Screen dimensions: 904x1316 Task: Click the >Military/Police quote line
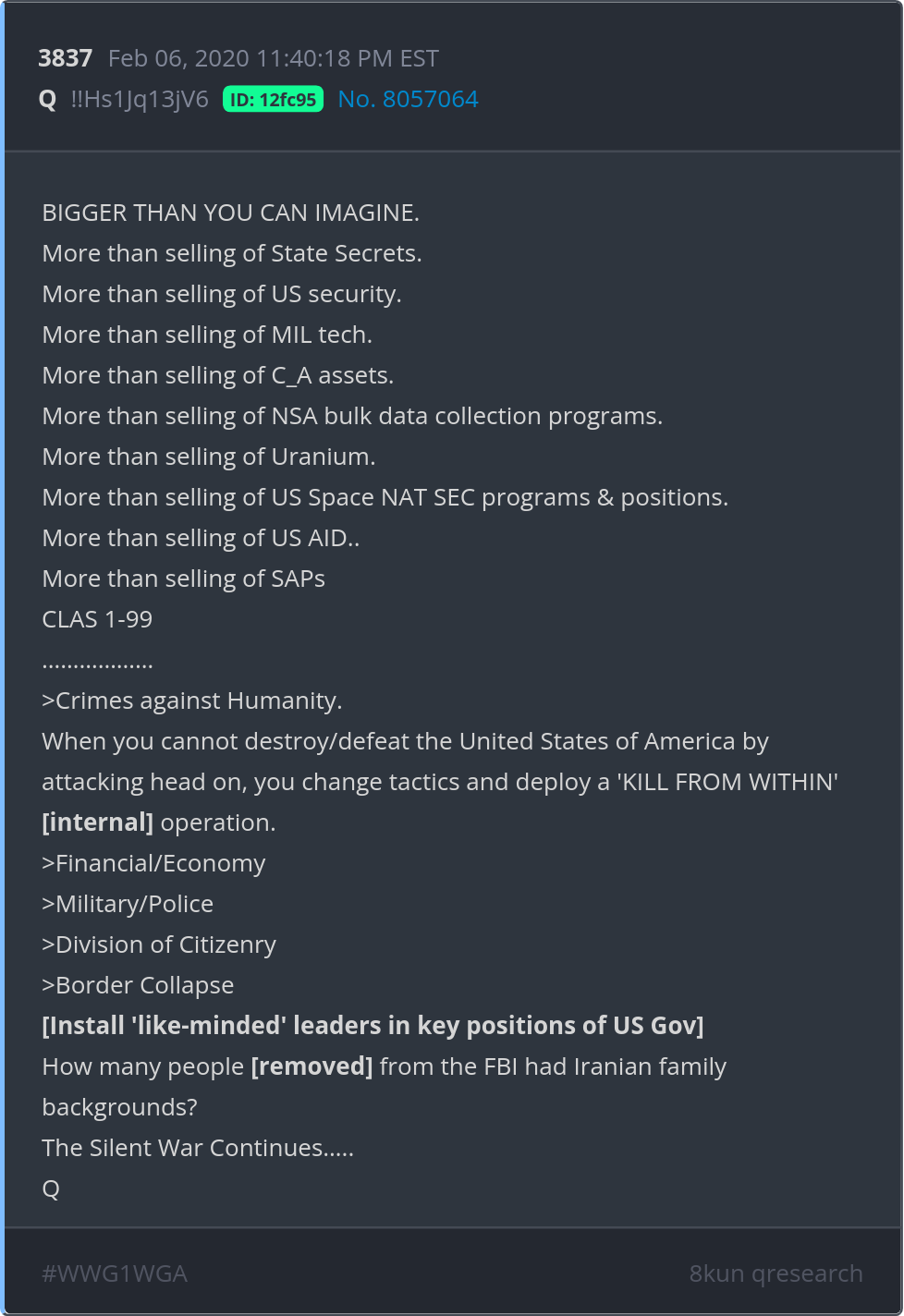coord(128,904)
